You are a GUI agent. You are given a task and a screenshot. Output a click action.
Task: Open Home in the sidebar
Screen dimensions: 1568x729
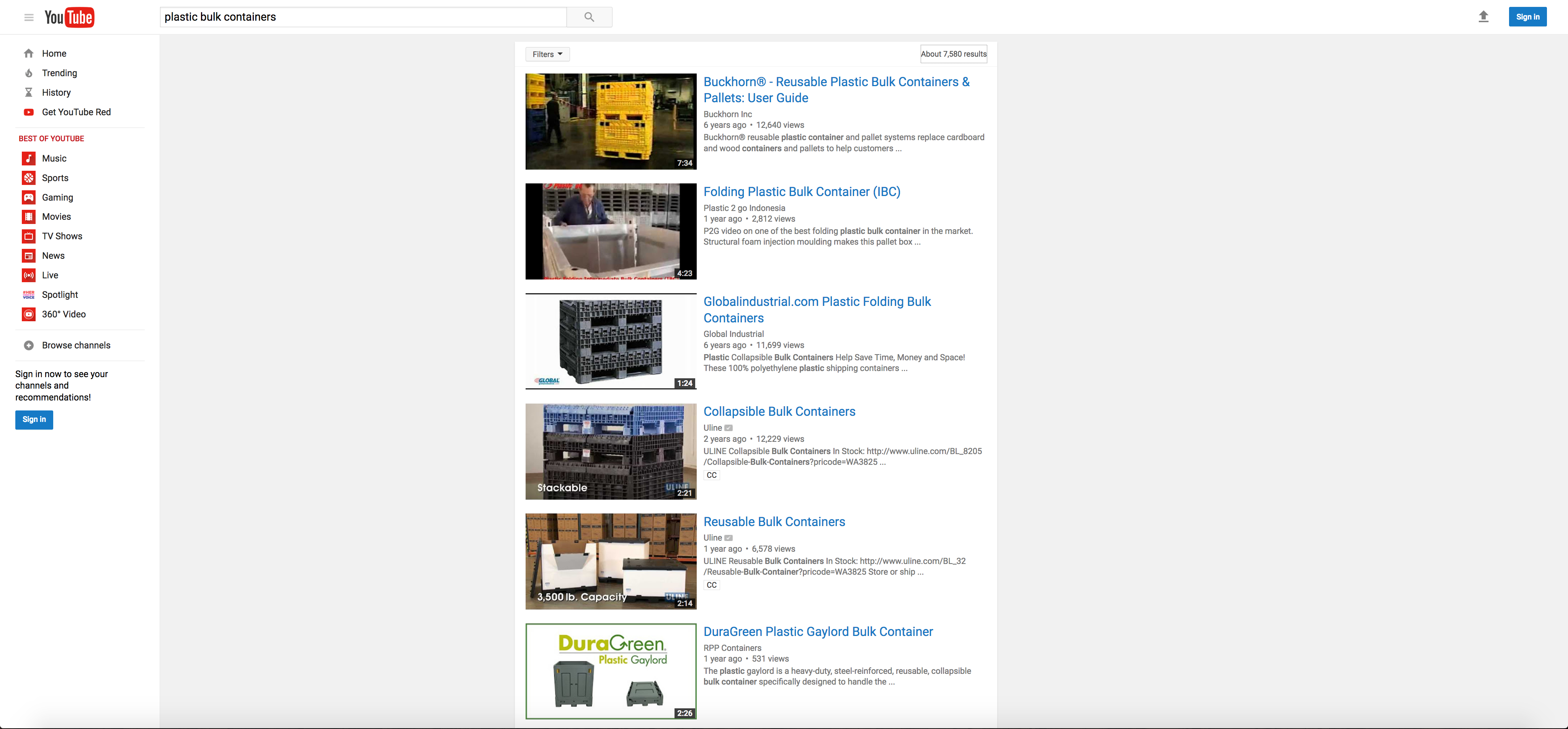[54, 54]
